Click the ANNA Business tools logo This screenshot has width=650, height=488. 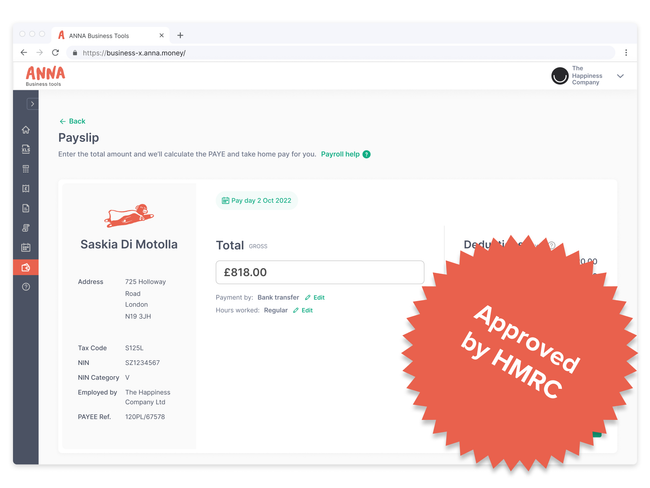click(x=45, y=76)
